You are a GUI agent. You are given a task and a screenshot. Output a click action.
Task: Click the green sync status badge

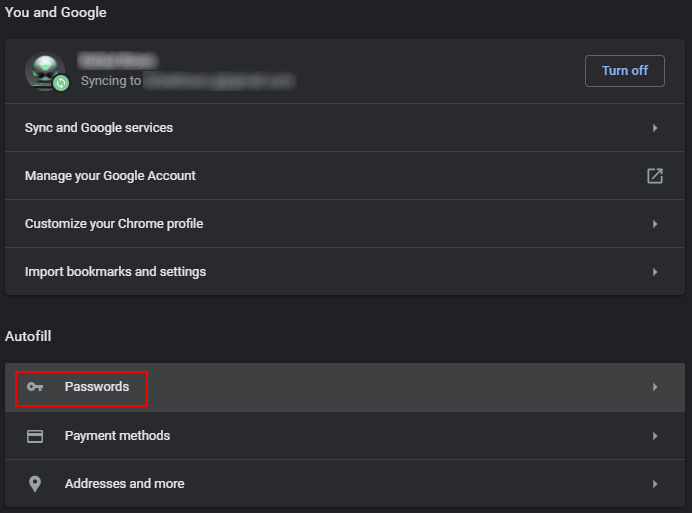pyautogui.click(x=61, y=83)
